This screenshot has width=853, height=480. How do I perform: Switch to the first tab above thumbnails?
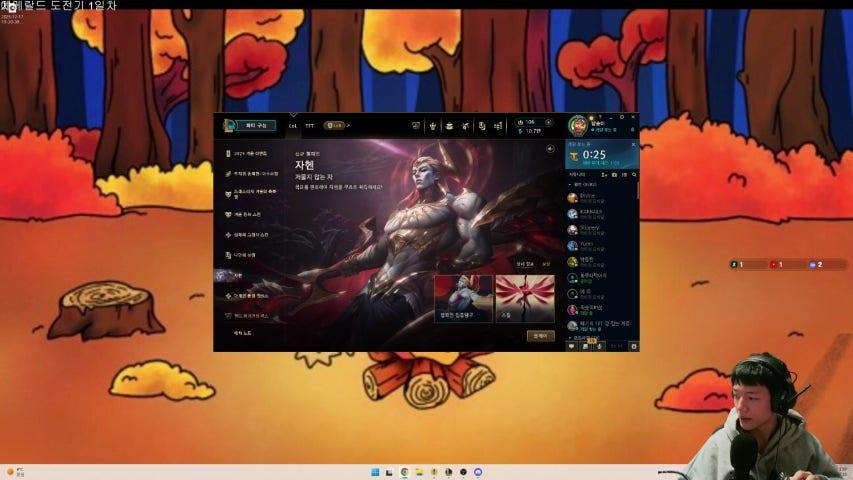click(x=524, y=264)
